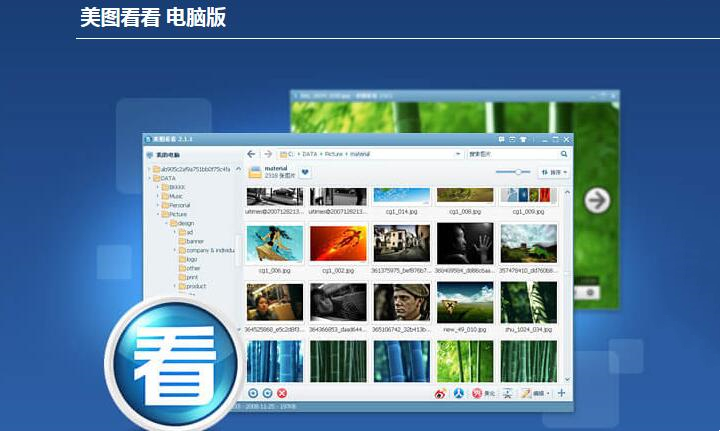
Task: Click the heart favorite icon beside material
Action: pyautogui.click(x=305, y=172)
